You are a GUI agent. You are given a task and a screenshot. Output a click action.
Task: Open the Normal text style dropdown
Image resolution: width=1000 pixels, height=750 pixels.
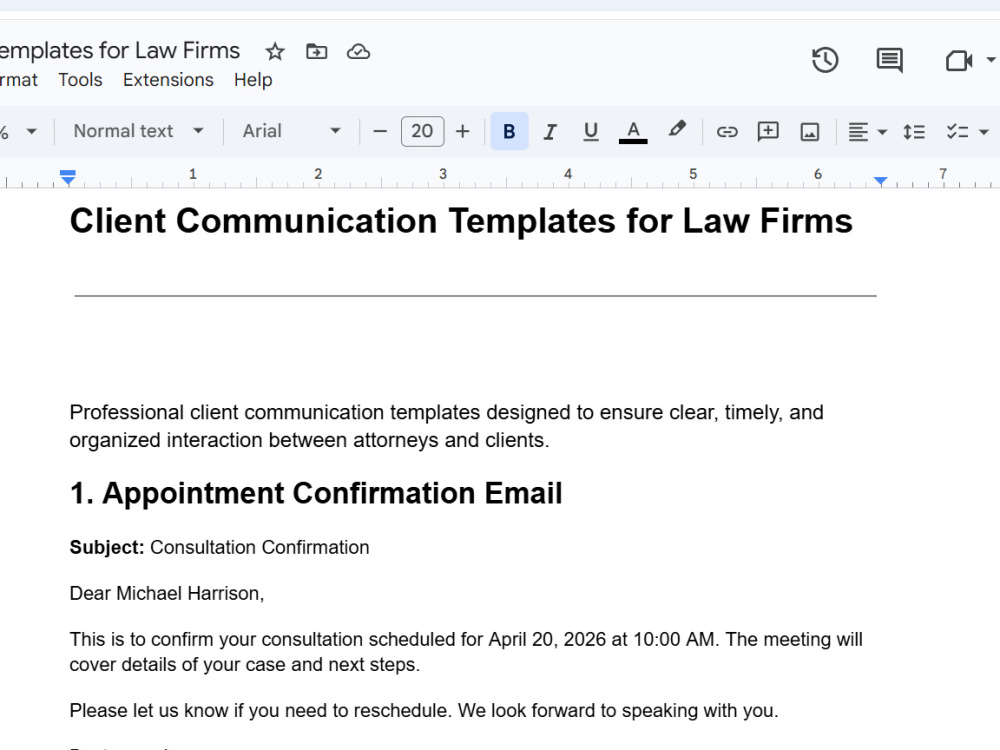click(138, 131)
